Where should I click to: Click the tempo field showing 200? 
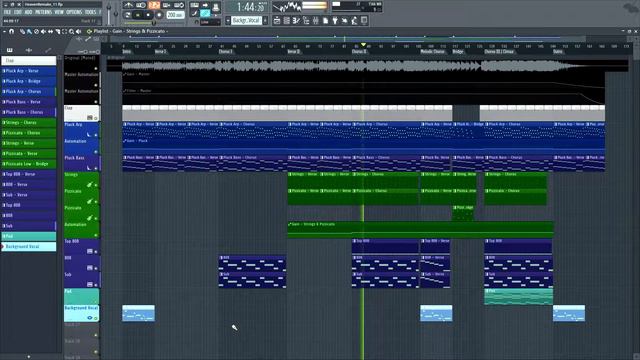point(175,15)
